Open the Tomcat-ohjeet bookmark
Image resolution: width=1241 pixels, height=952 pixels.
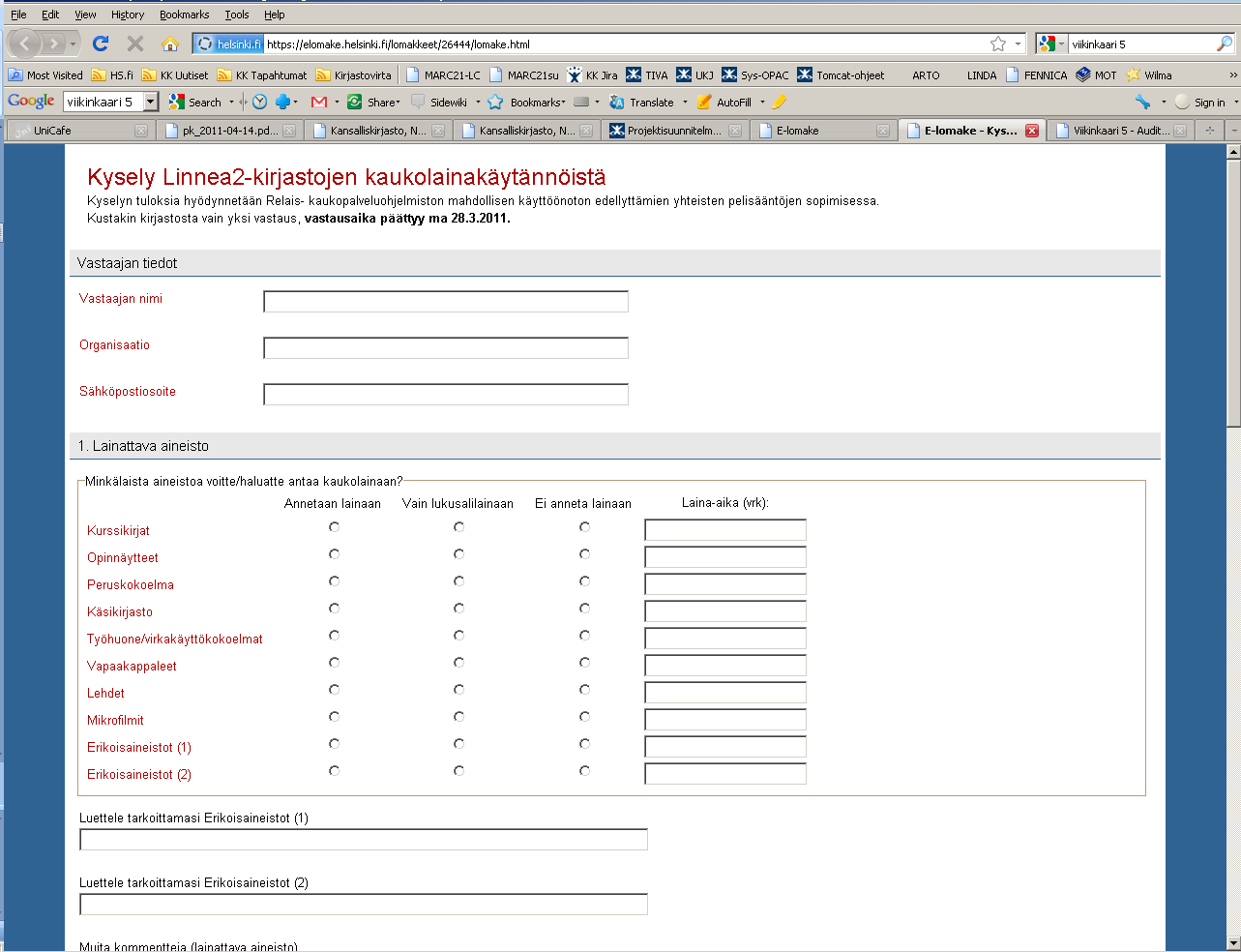tap(841, 74)
